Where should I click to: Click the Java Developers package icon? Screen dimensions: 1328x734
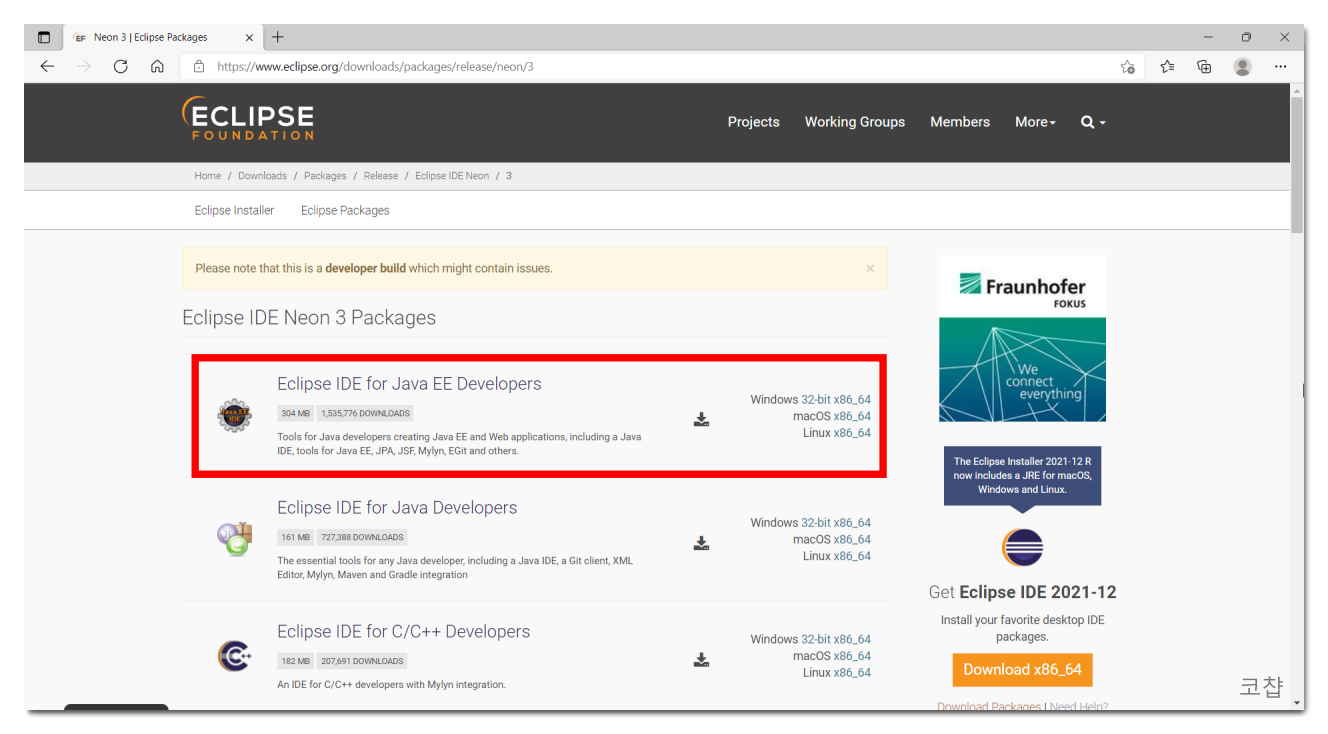[x=235, y=540]
